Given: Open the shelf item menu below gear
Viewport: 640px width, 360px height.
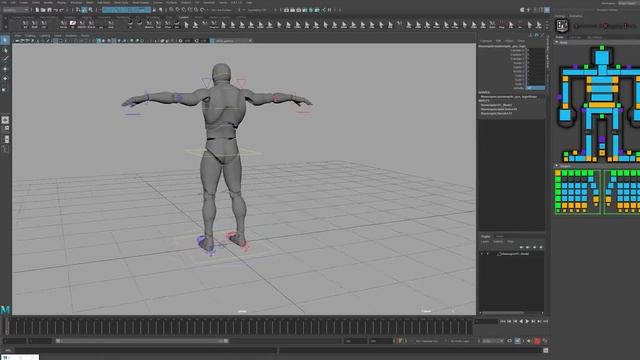Looking at the screenshot, I should click(x=5, y=26).
